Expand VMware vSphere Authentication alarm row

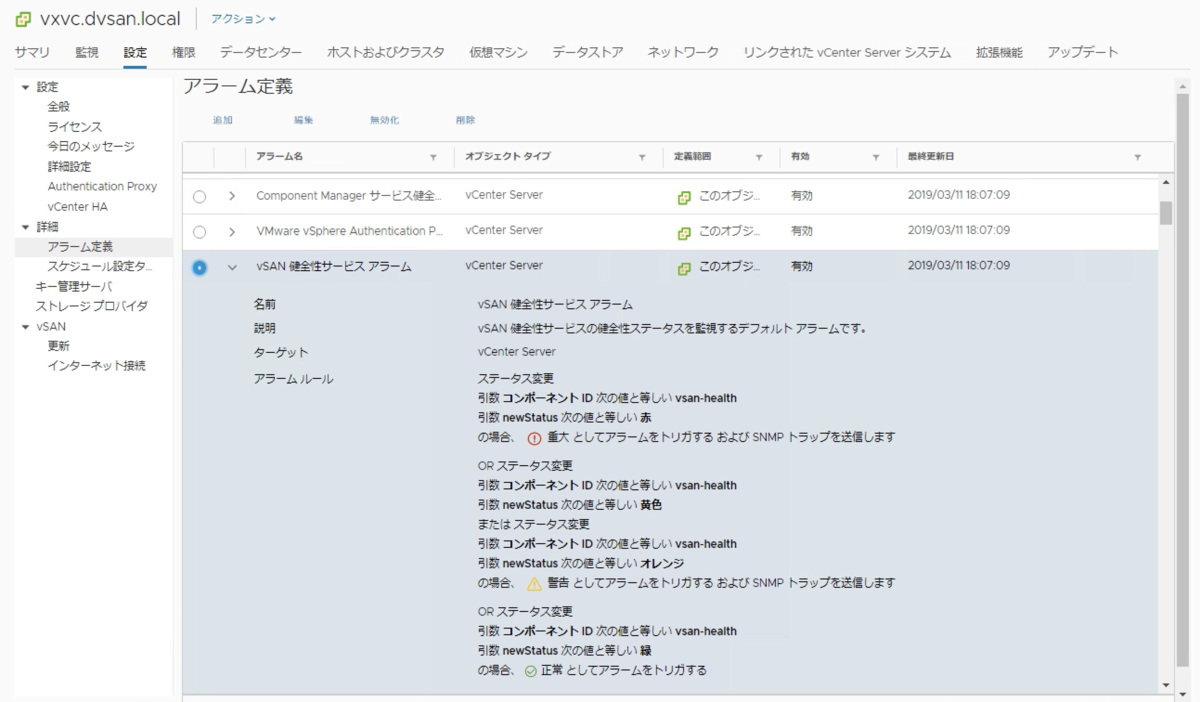tap(232, 232)
